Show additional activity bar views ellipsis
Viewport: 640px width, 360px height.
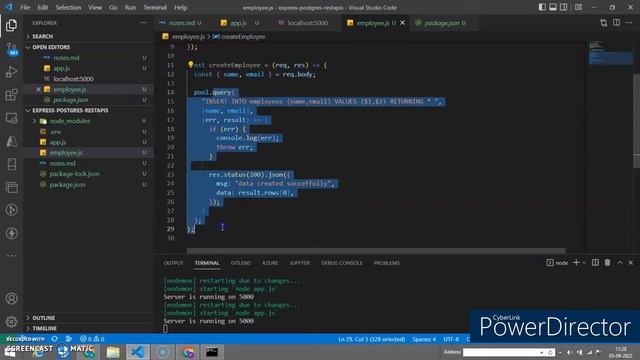11,256
